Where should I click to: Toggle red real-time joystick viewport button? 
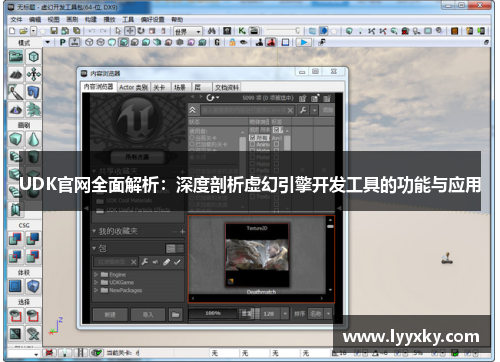[272, 42]
